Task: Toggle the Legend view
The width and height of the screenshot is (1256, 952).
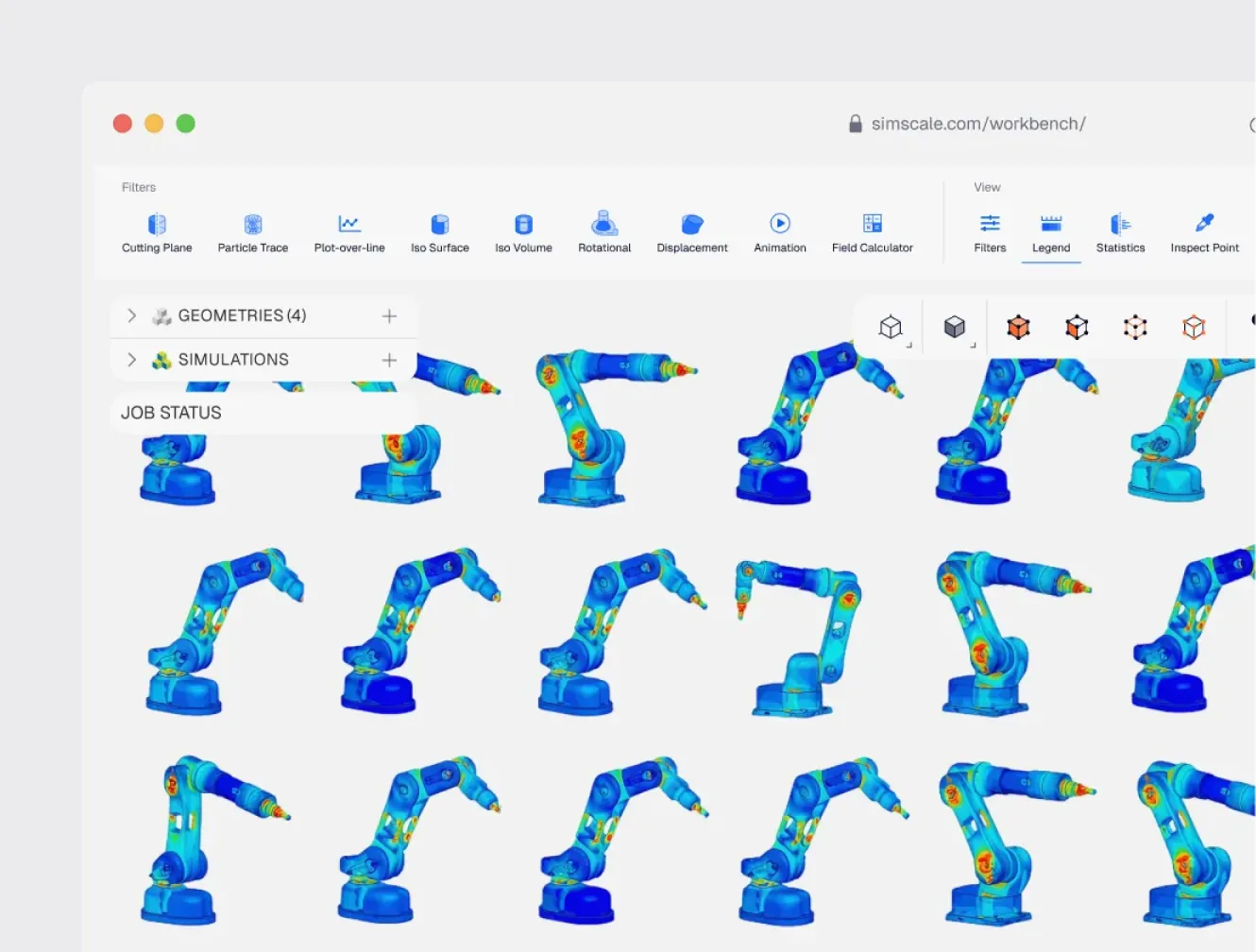Action: point(1051,233)
